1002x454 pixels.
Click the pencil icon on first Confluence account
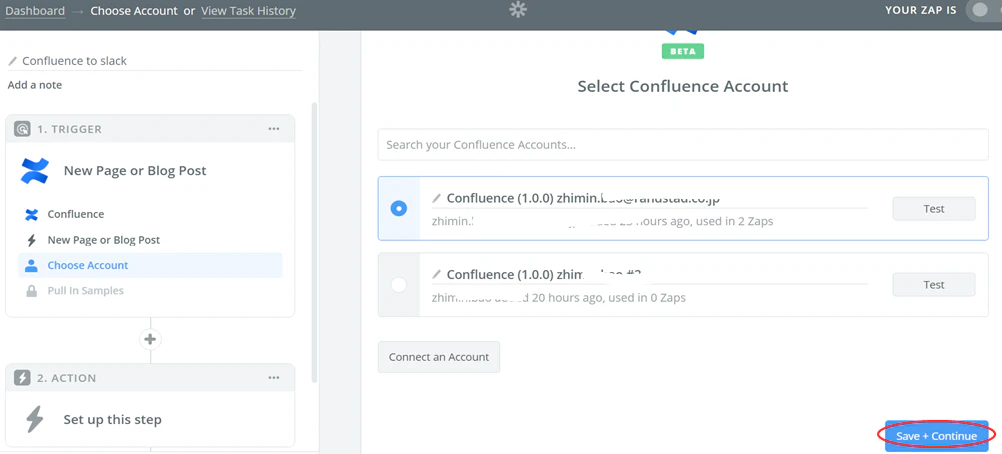436,198
